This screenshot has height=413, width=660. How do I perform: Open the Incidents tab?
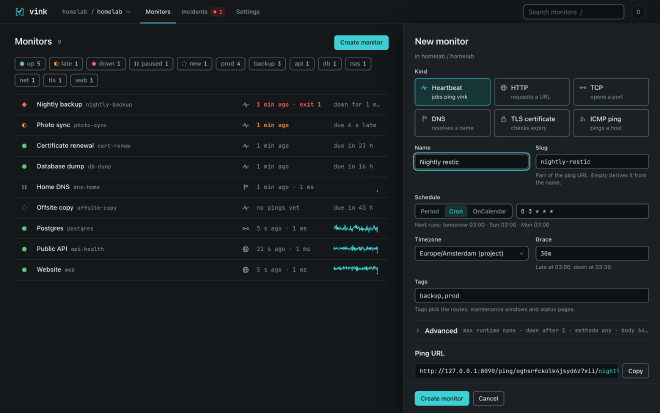point(202,12)
